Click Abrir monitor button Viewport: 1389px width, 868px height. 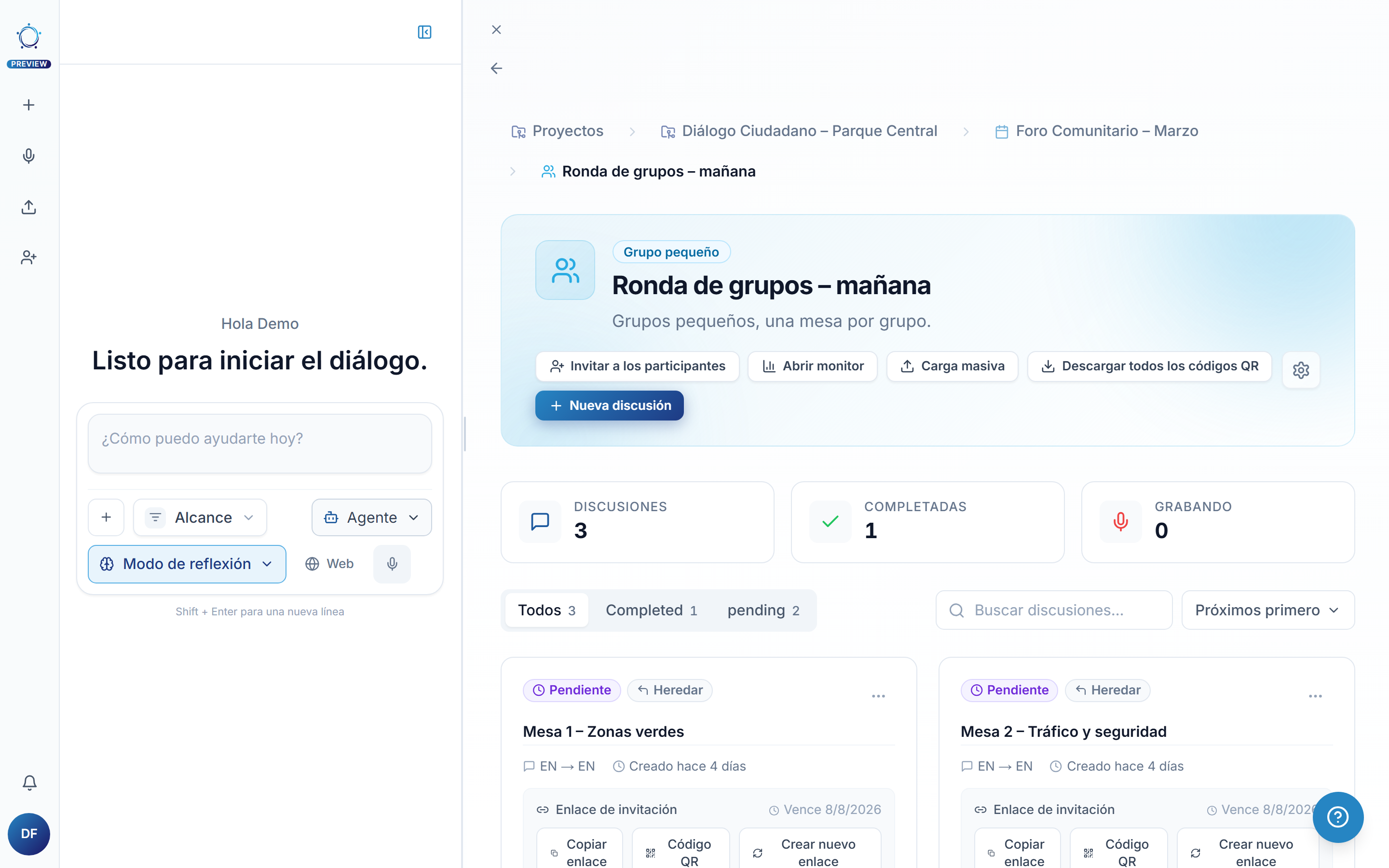tap(813, 366)
